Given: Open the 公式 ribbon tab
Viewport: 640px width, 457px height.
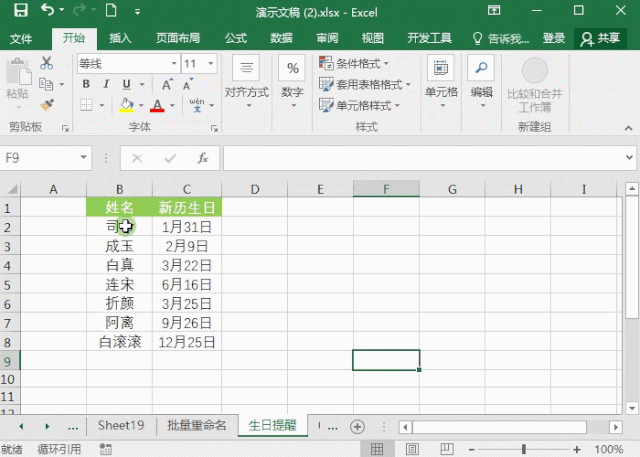Looking at the screenshot, I should [236, 38].
